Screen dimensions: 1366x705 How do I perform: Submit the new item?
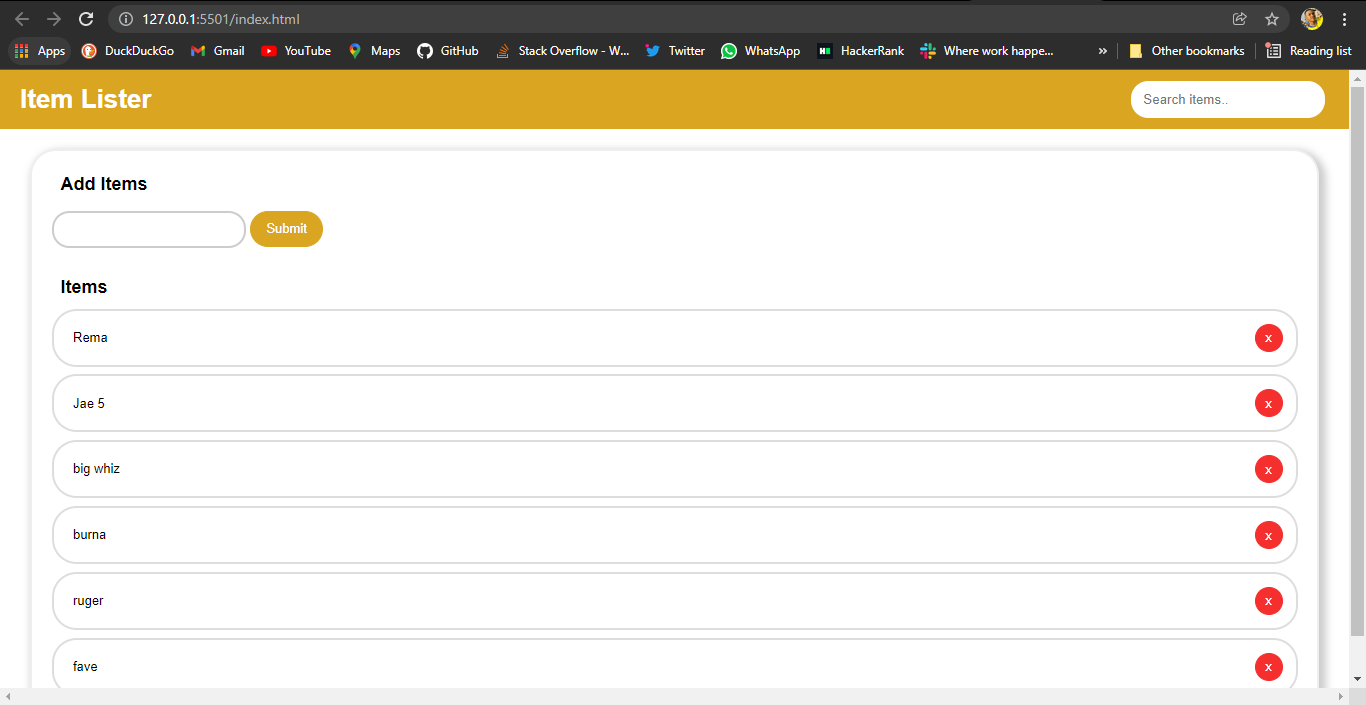[x=286, y=229]
